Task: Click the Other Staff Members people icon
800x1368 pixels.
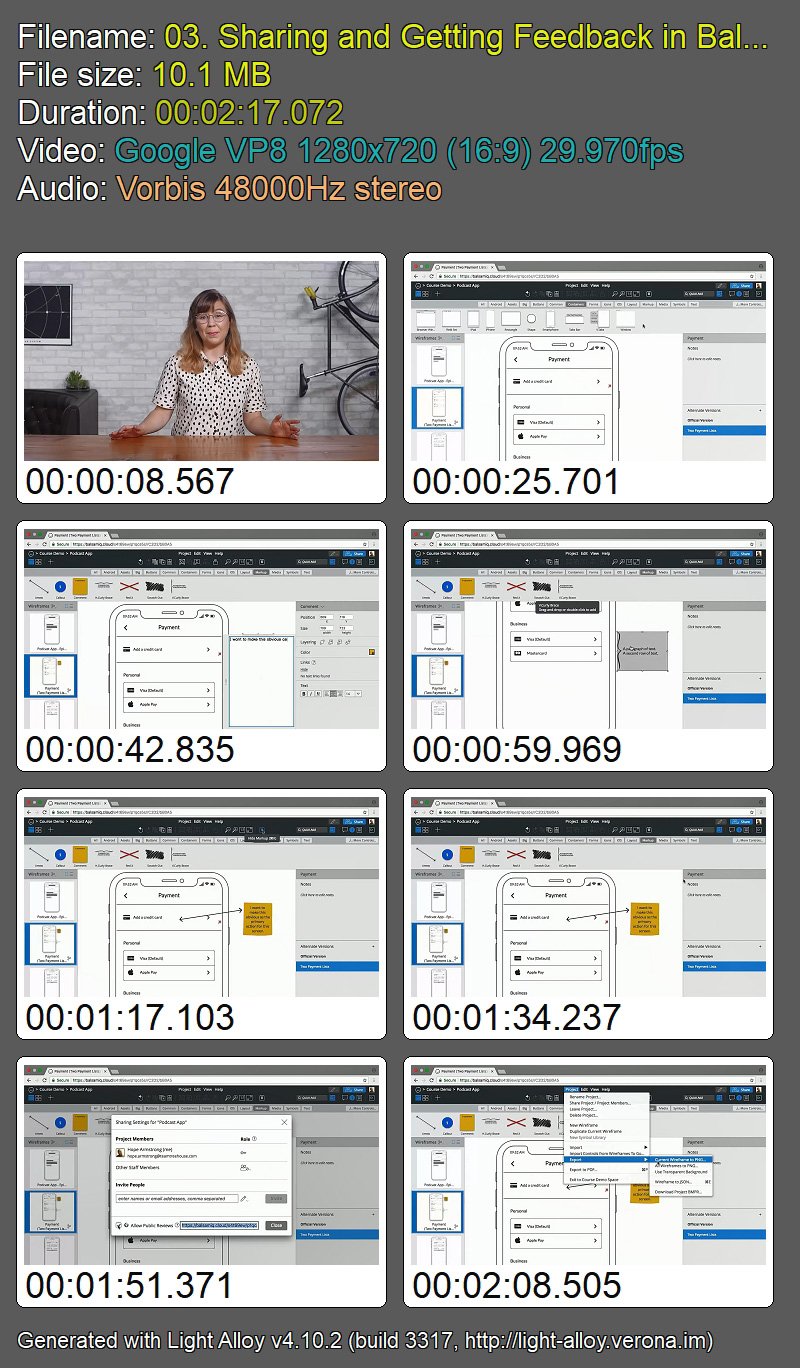Action: click(x=245, y=1168)
